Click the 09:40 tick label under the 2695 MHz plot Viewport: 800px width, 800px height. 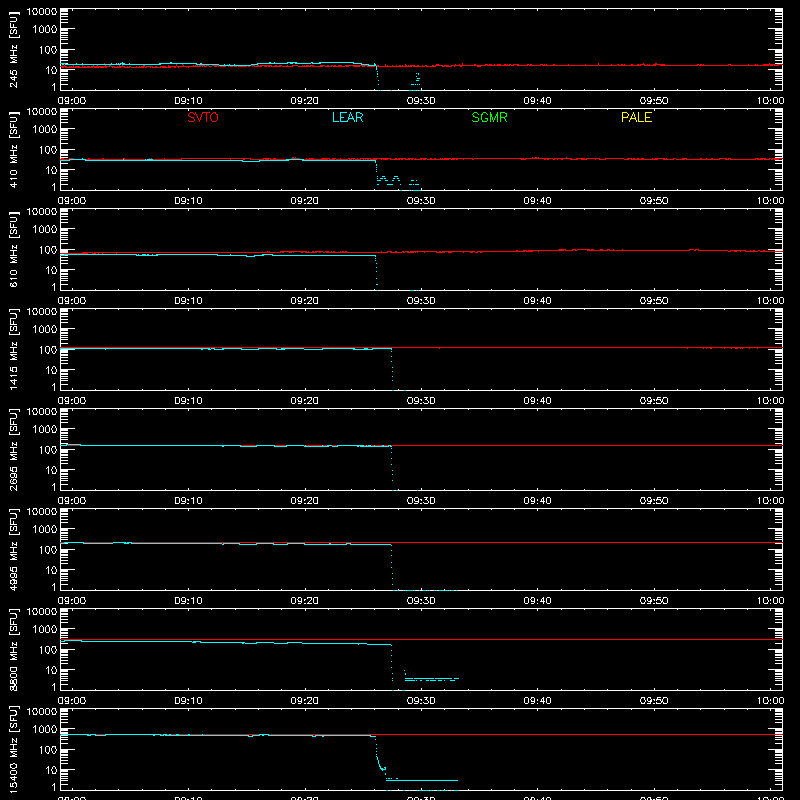(x=537, y=501)
